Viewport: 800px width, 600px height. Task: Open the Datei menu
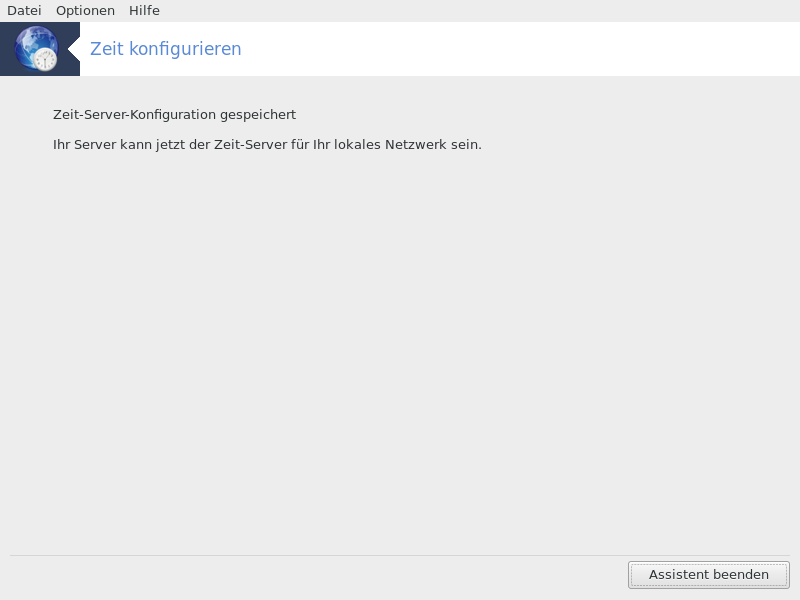24,11
